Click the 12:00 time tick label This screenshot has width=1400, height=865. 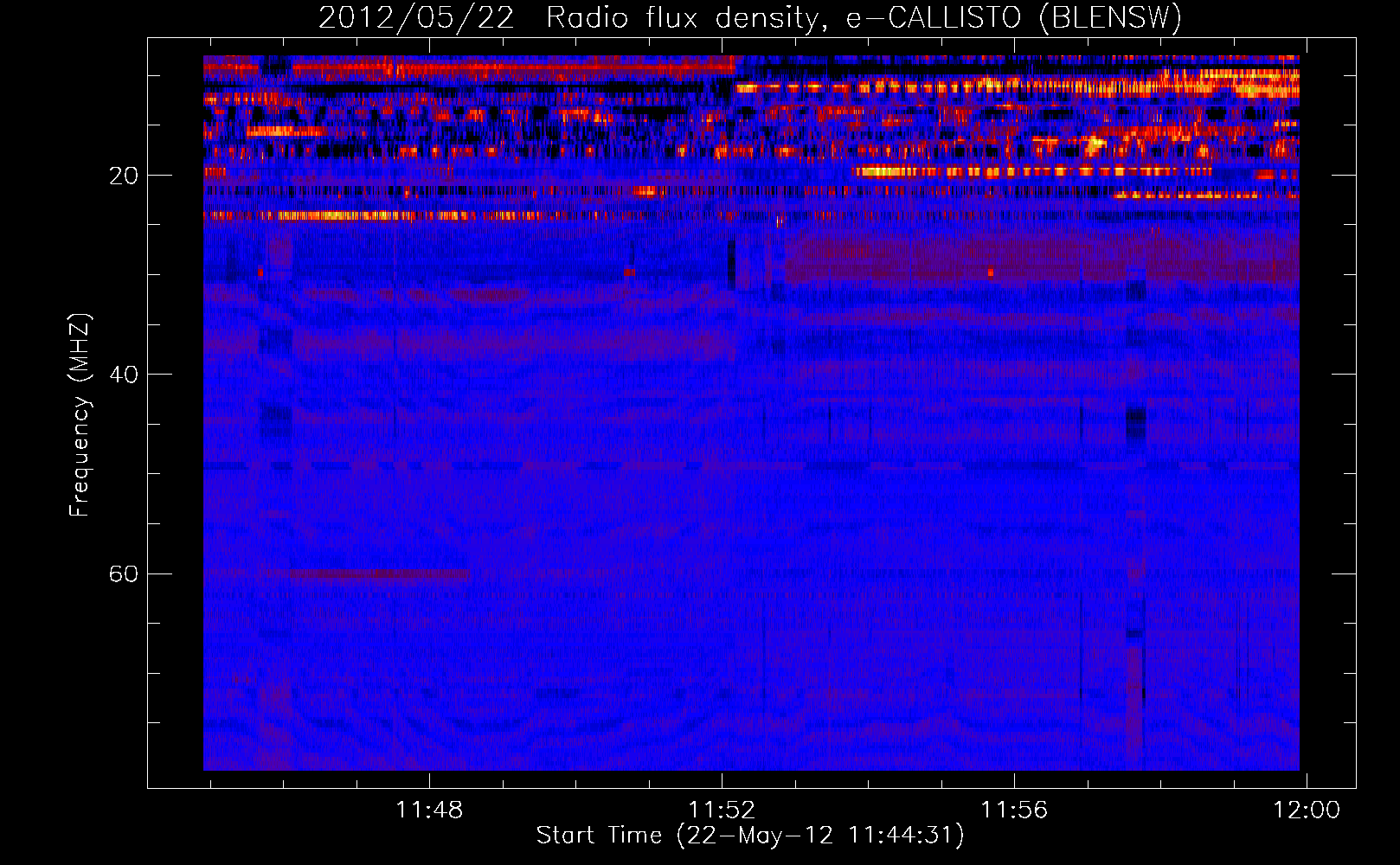(1307, 810)
